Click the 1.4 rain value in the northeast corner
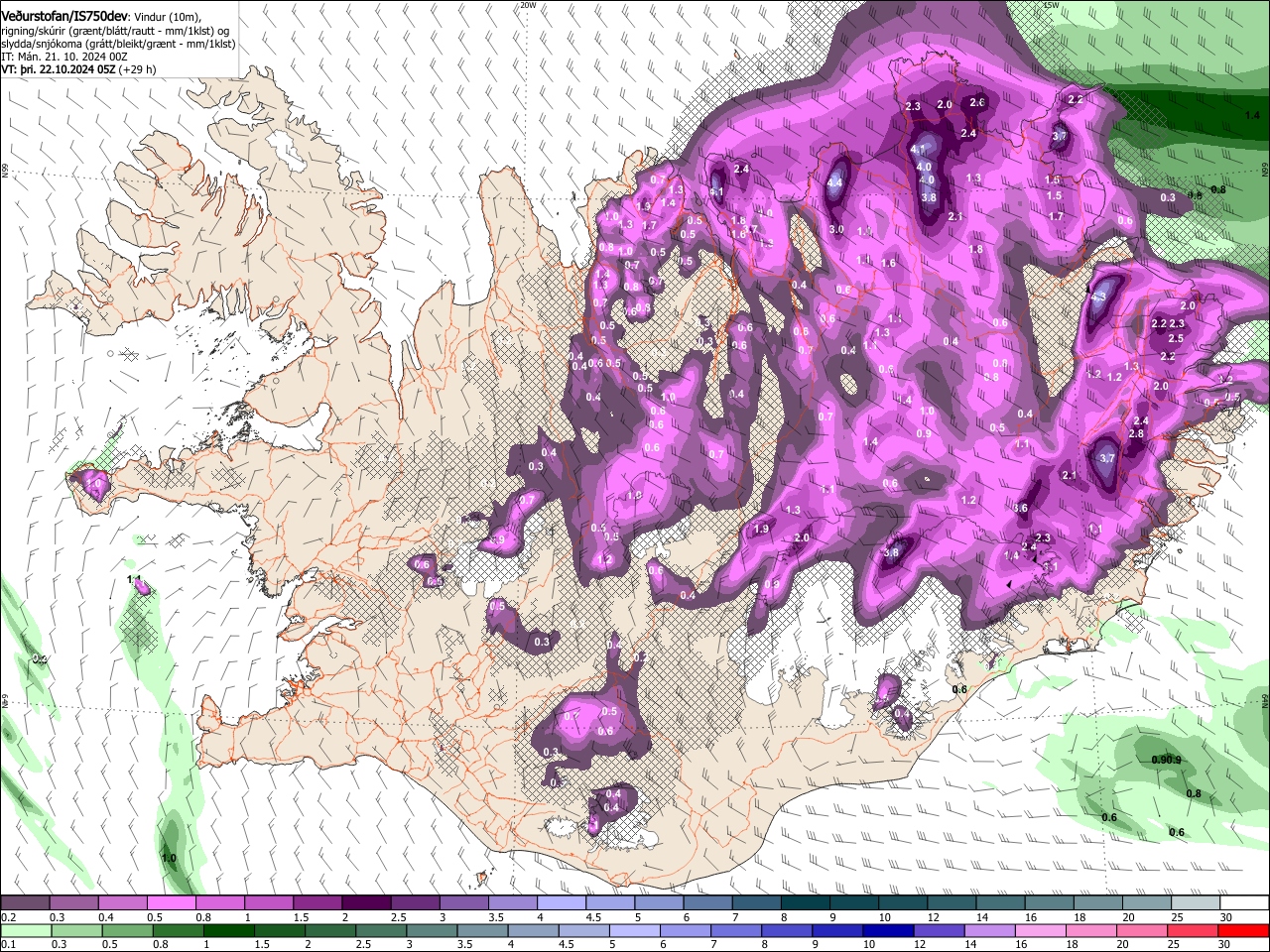Viewport: 1270px width, 952px height. (1252, 116)
